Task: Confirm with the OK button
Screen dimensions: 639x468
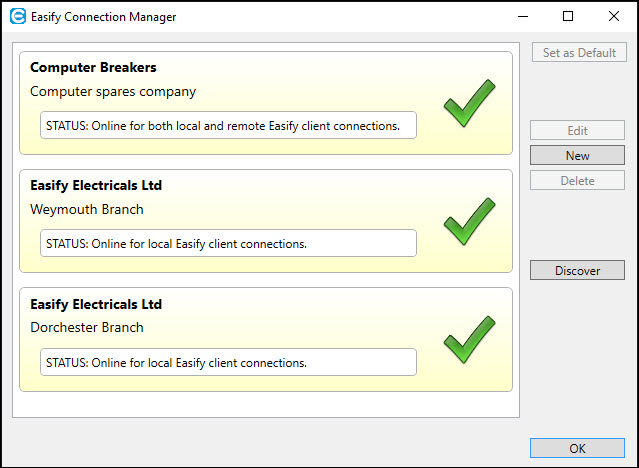Action: [577, 448]
